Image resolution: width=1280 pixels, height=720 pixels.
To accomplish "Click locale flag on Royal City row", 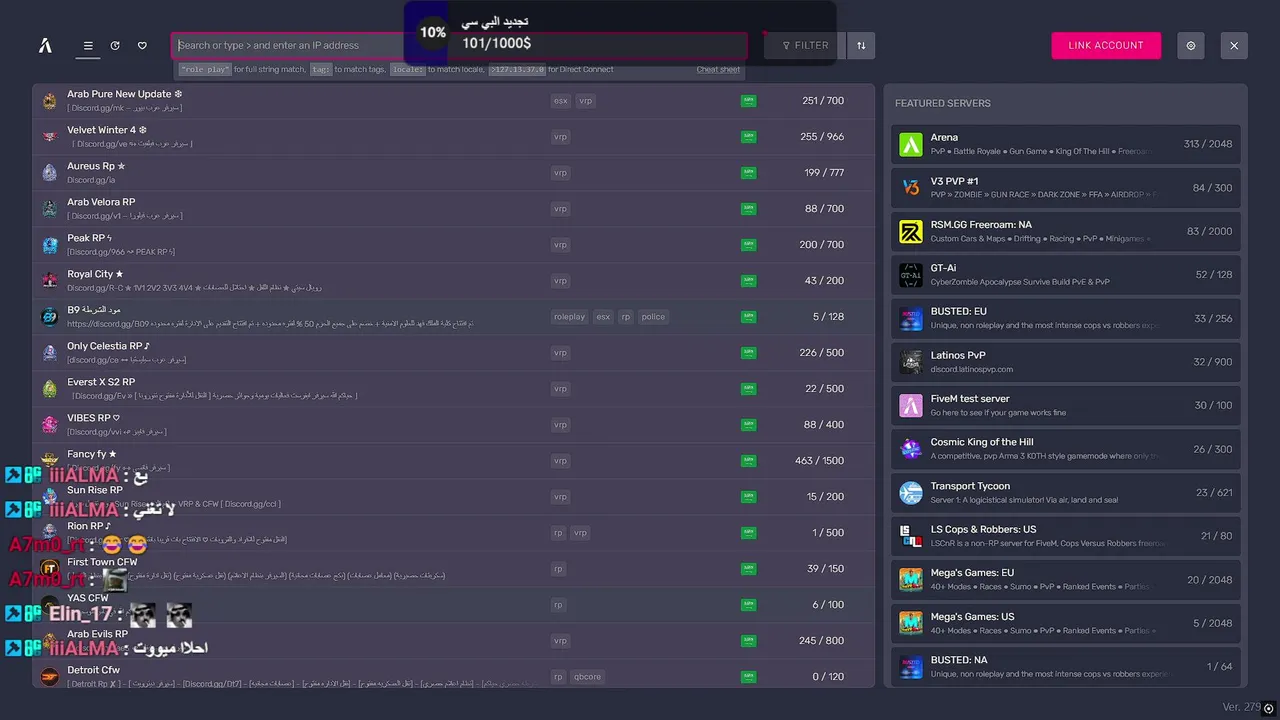I will [x=748, y=281].
